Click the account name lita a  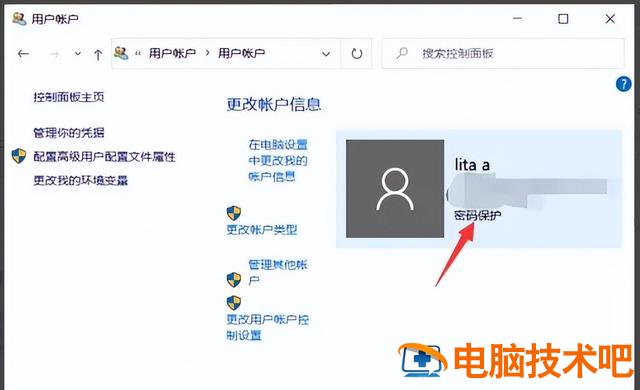coord(472,165)
